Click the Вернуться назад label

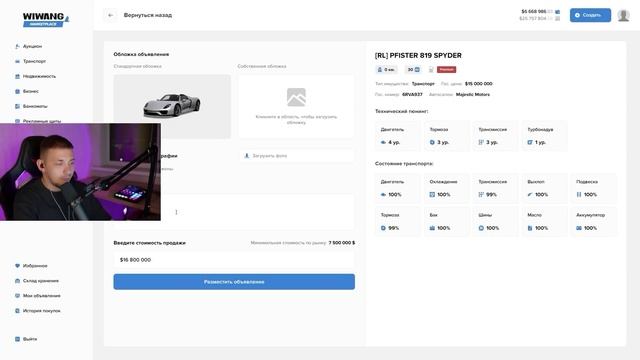pyautogui.click(x=148, y=15)
